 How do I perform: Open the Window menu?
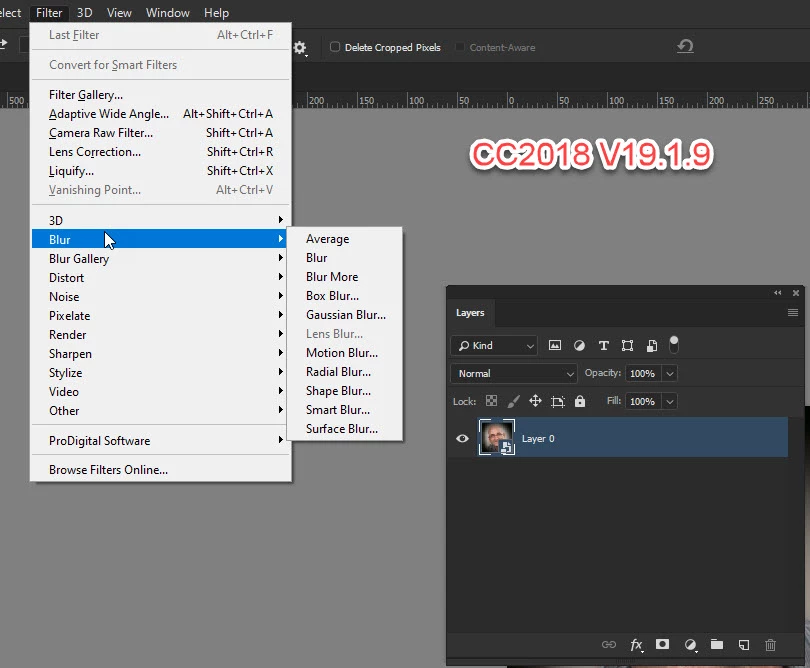click(x=168, y=12)
